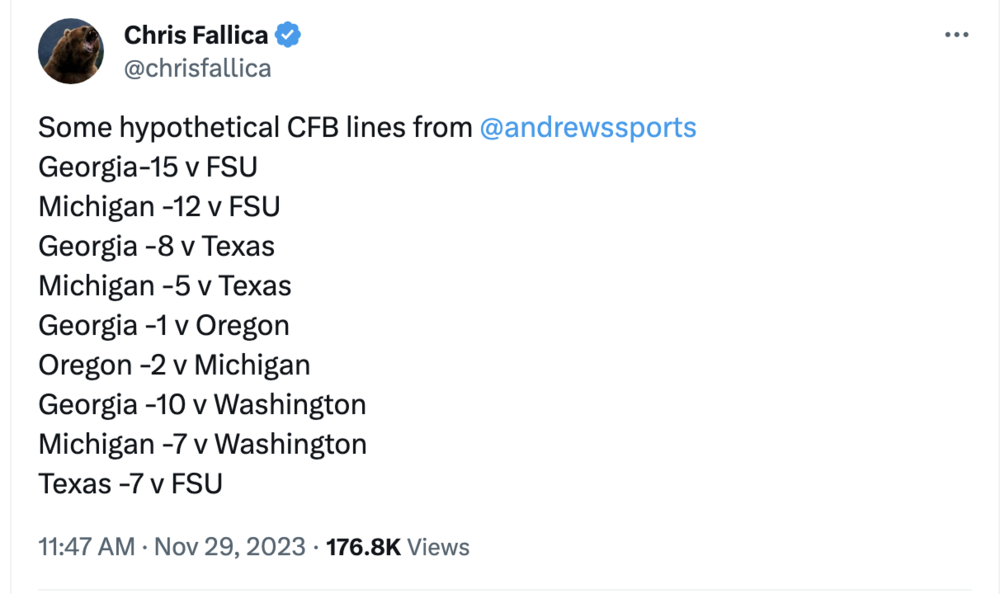The image size is (1000, 594).
Task: Click the "Georgia -1 v Oregon" line
Action: point(164,325)
